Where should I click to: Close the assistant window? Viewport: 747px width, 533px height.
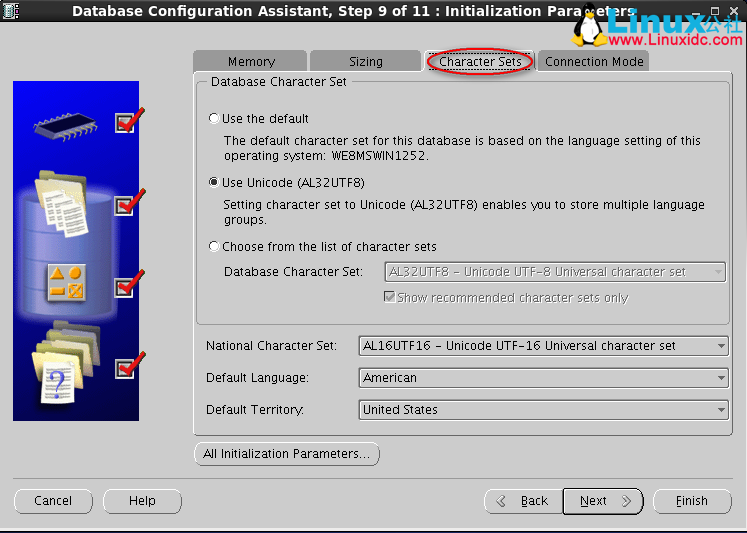(x=734, y=10)
